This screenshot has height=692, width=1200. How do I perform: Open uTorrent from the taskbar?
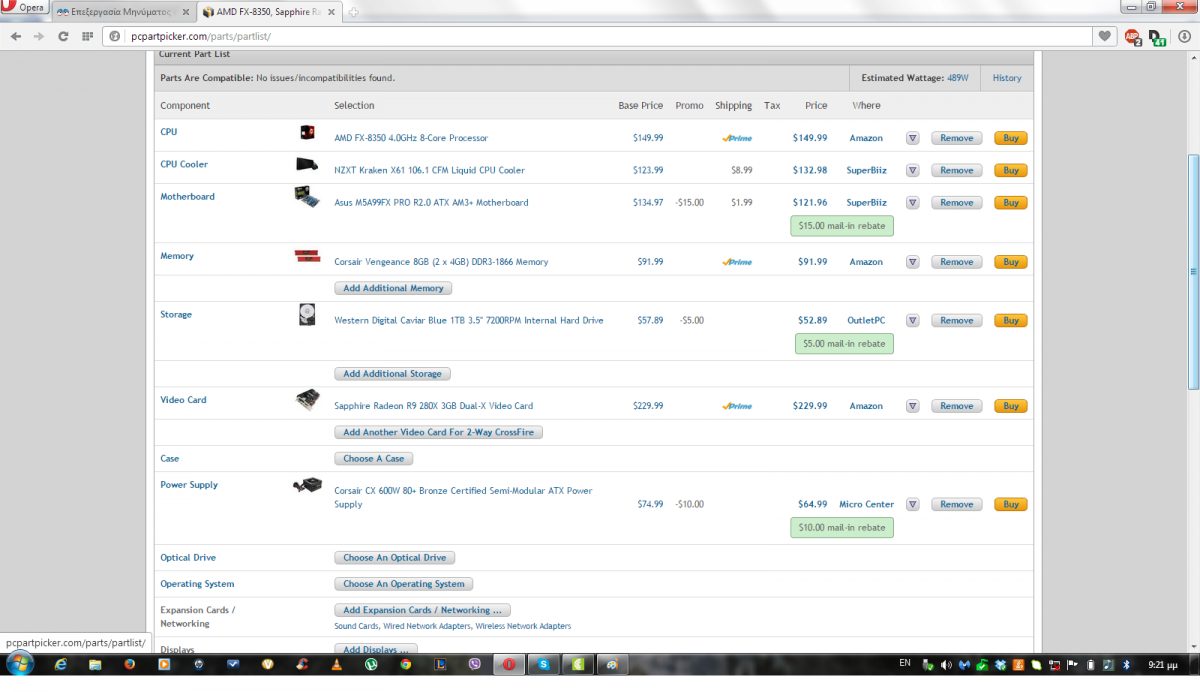click(x=370, y=664)
